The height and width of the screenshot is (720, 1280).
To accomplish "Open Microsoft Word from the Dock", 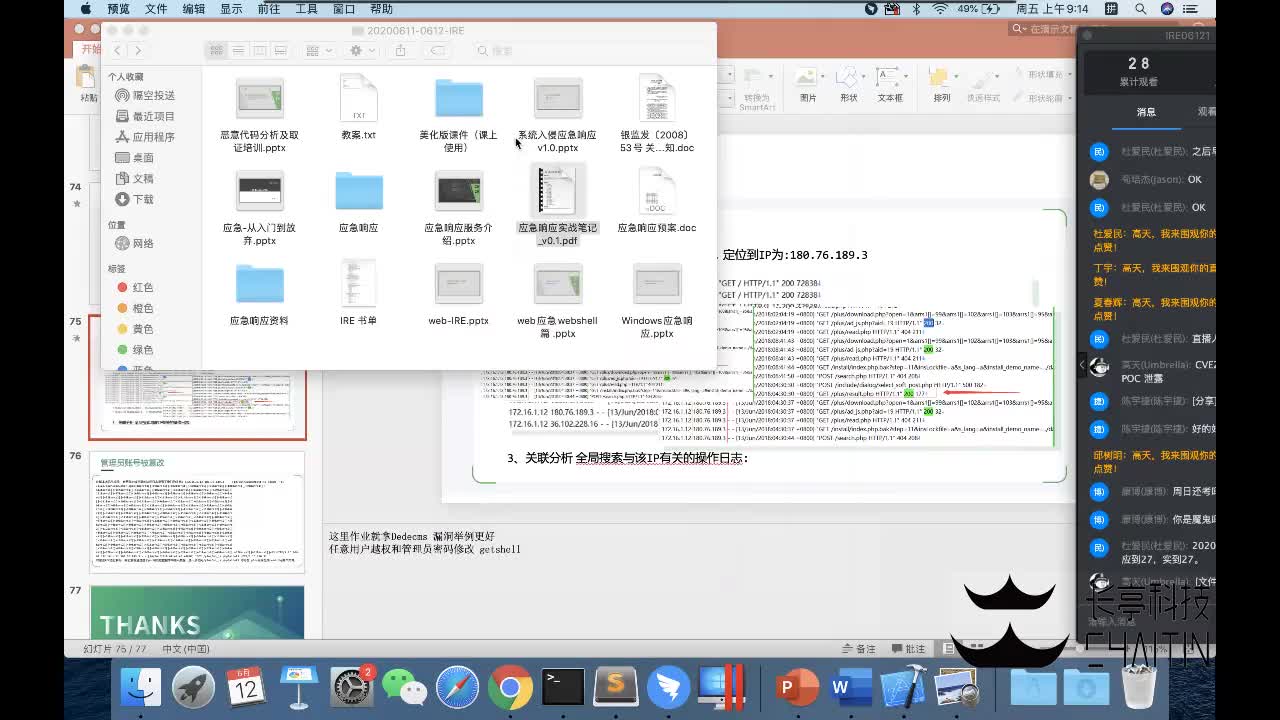I will click(x=850, y=687).
